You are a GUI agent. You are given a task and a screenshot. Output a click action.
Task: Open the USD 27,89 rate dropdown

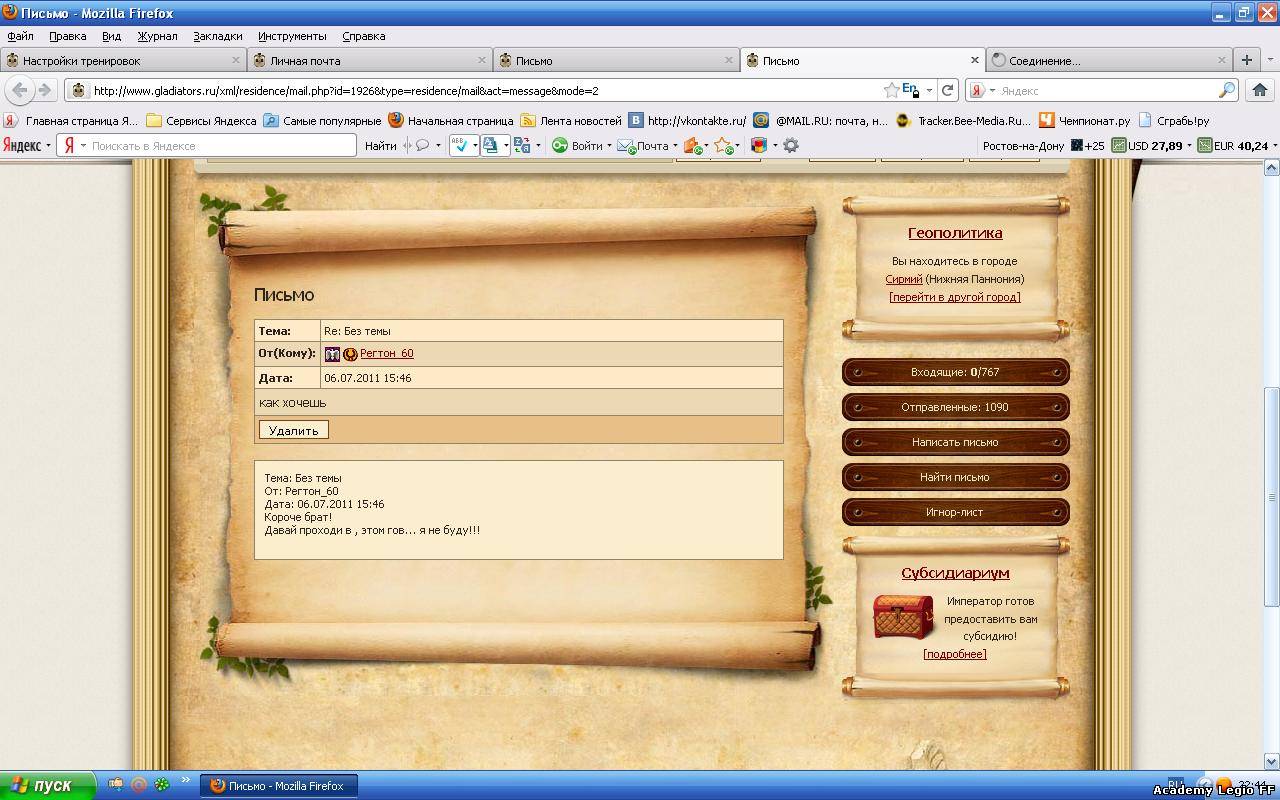pos(1189,146)
